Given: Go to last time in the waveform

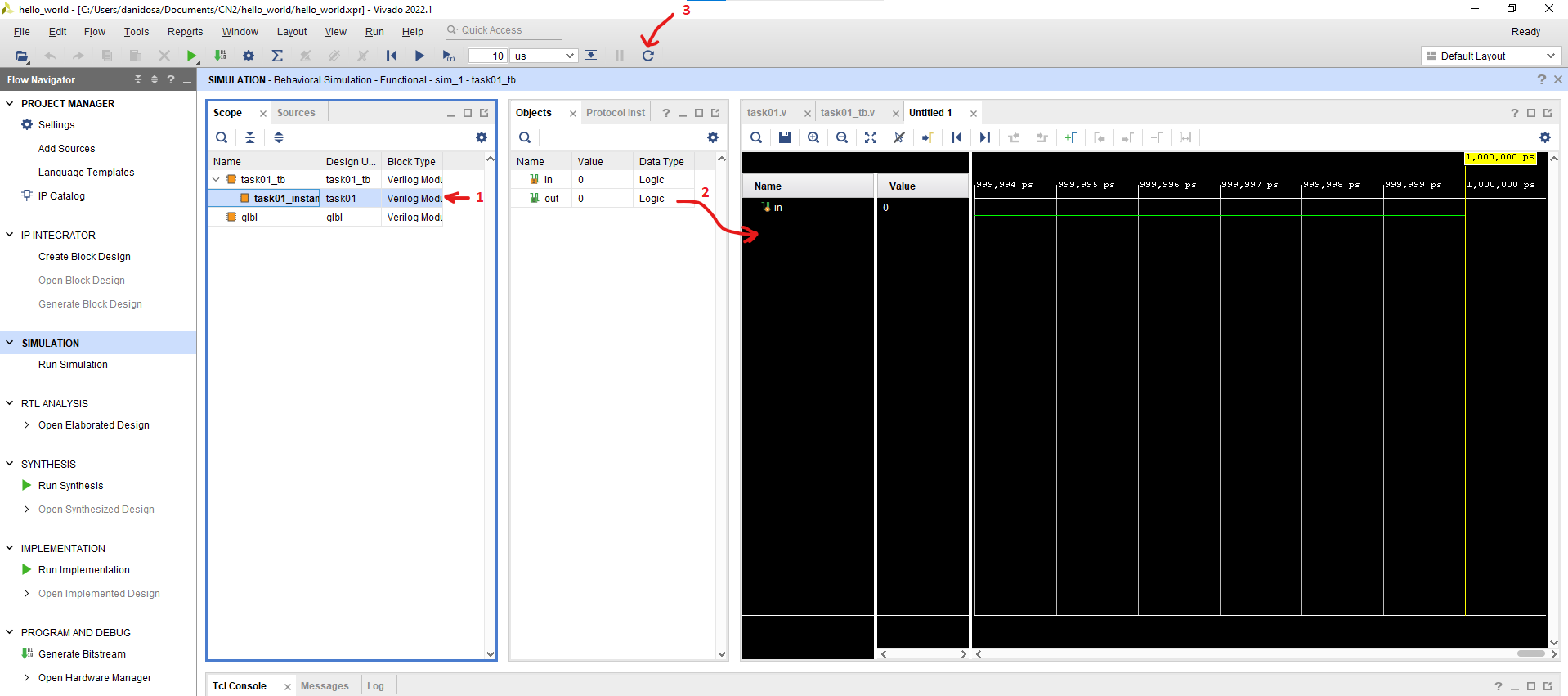Looking at the screenshot, I should coord(985,137).
